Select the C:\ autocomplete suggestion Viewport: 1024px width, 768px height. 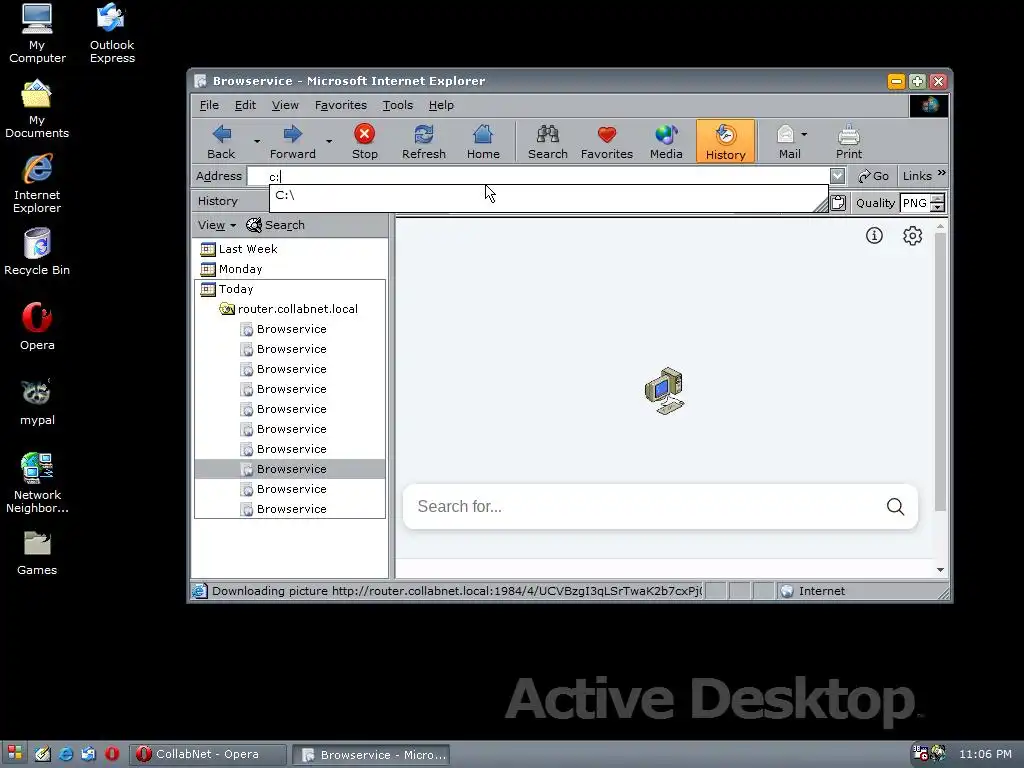tap(547, 195)
